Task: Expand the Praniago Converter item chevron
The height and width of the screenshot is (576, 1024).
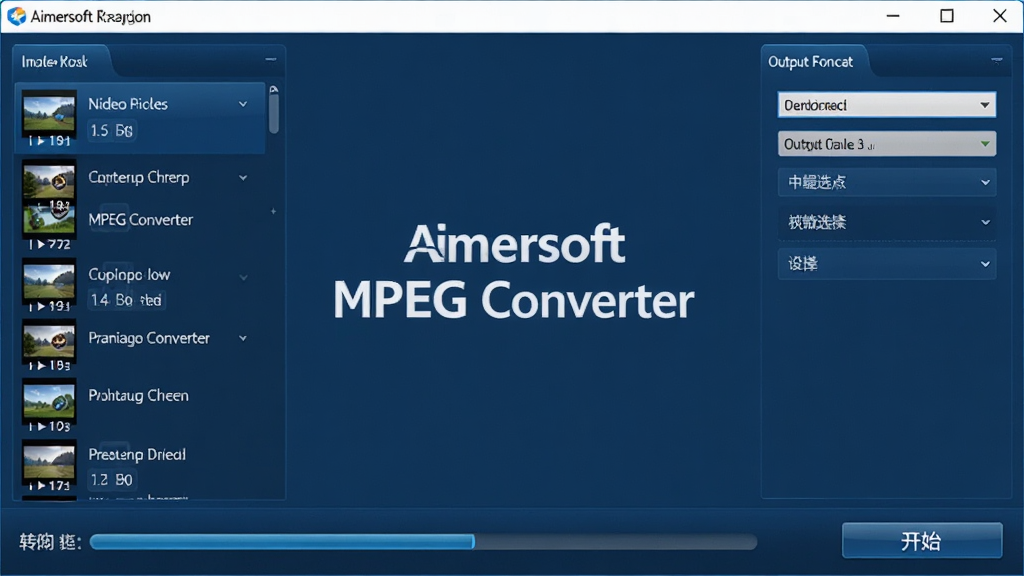Action: click(x=243, y=338)
